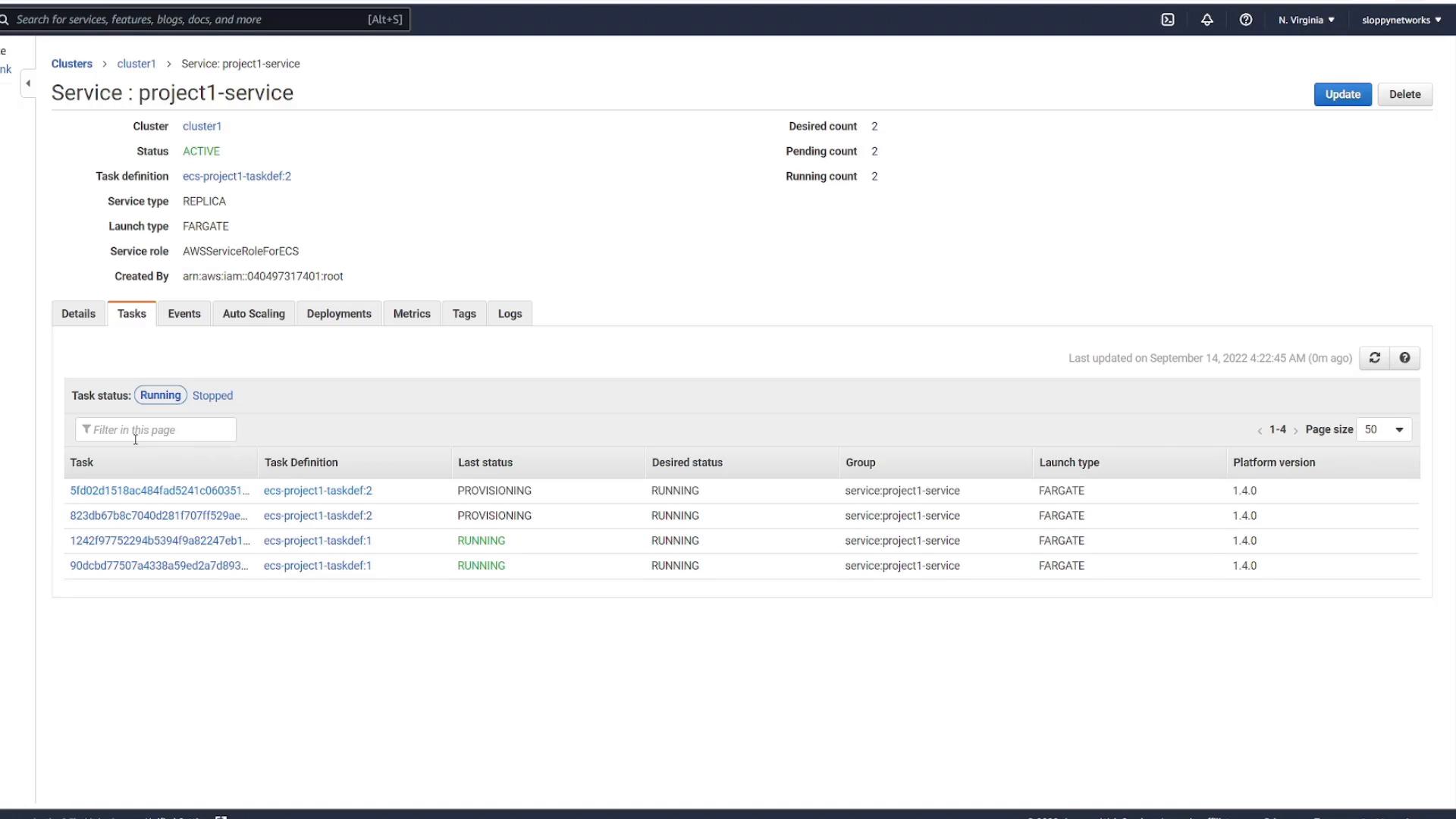Go to previous page of tasks
The width and height of the screenshot is (1456, 819).
point(1260,431)
